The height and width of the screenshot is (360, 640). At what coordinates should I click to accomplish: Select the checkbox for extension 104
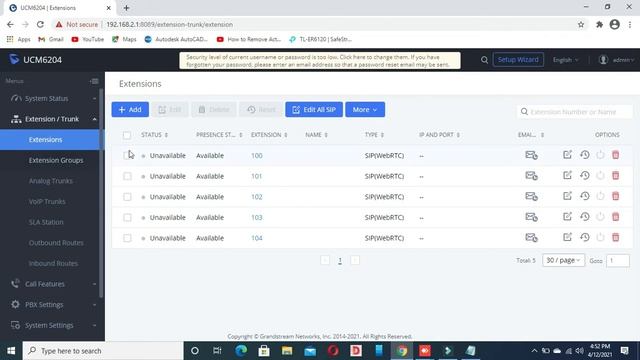[x=127, y=238]
